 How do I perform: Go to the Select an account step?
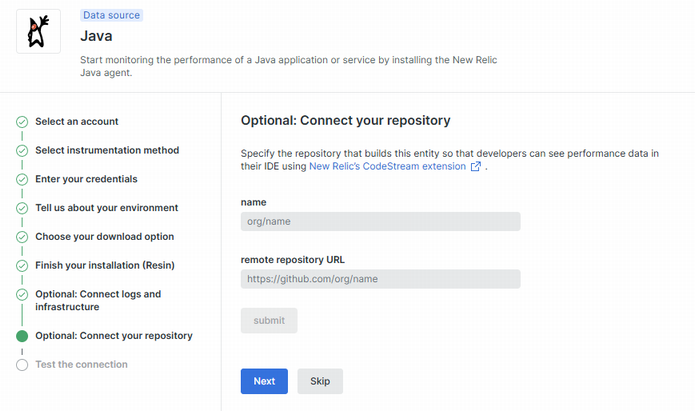pyautogui.click(x=76, y=122)
